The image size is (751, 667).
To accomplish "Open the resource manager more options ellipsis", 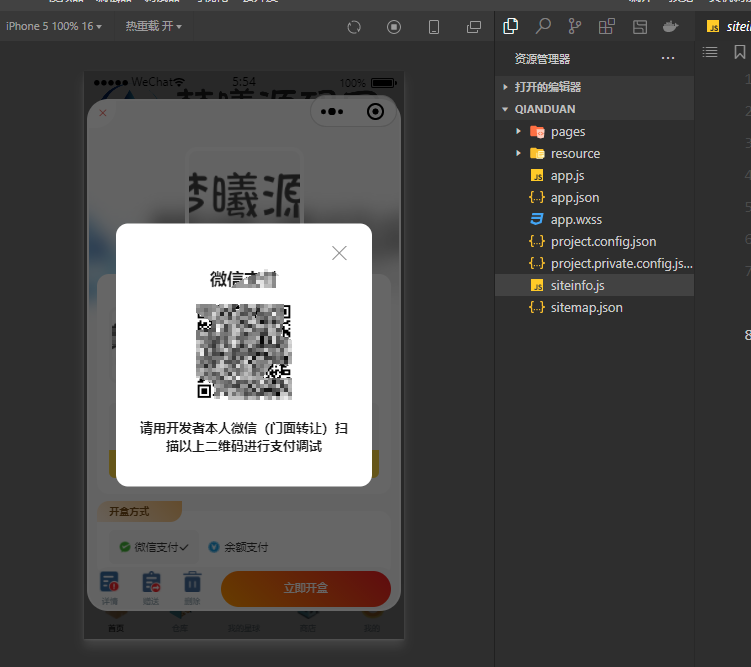I will tap(668, 59).
